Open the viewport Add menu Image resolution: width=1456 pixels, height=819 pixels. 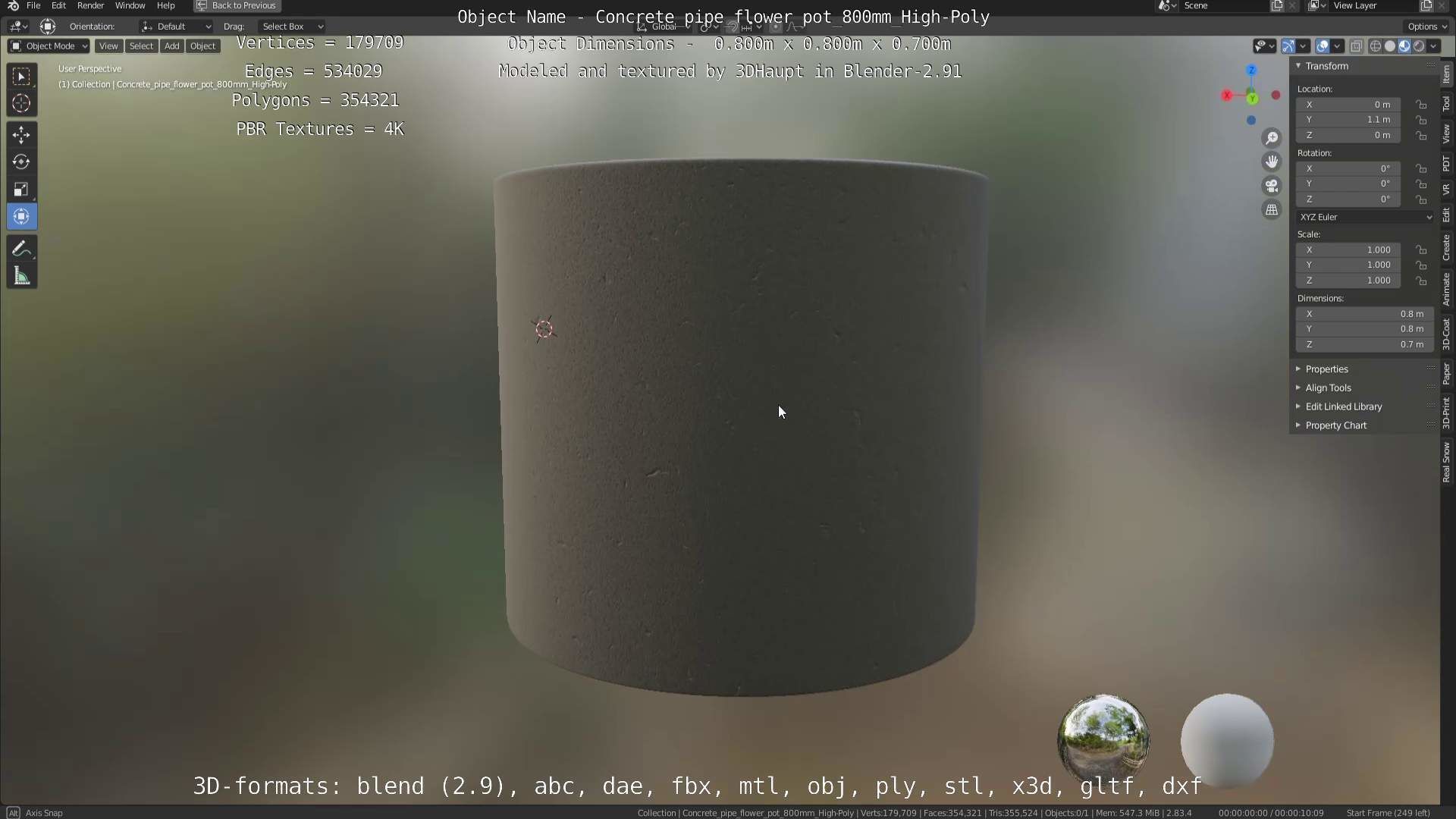[172, 46]
